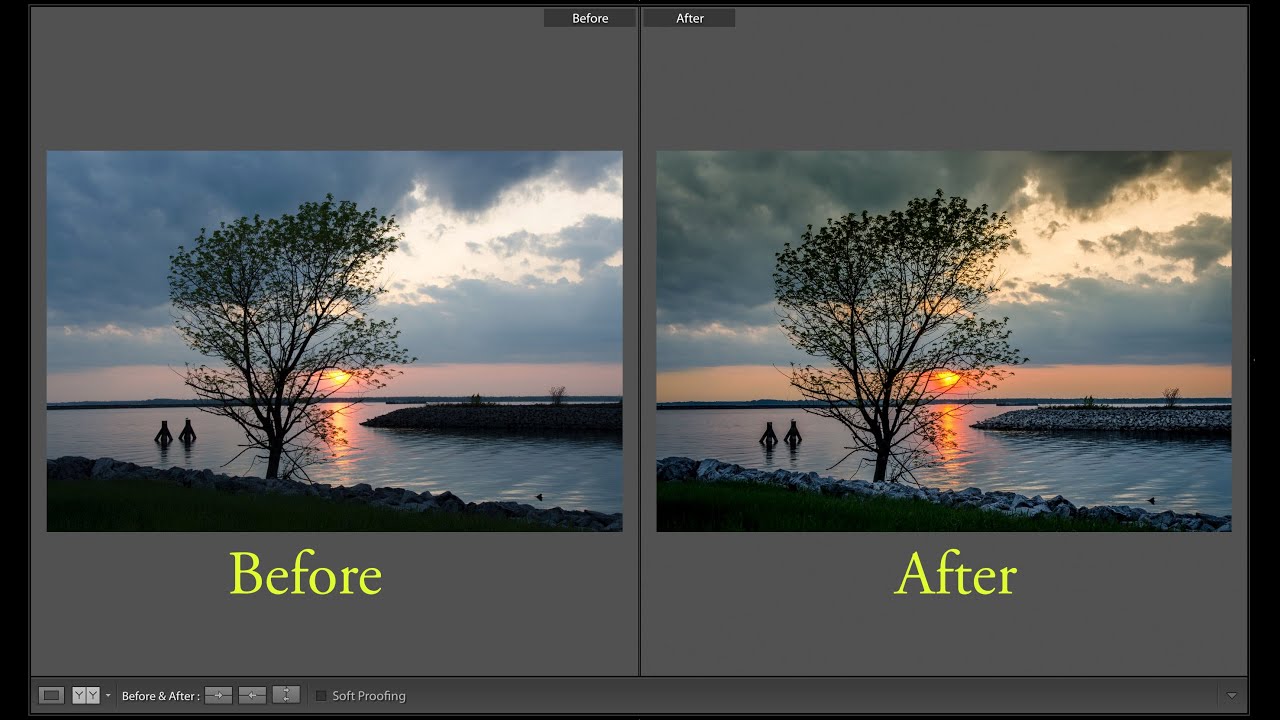Expand right panel via edge arrow
The image size is (1280, 720).
pos(1254,359)
